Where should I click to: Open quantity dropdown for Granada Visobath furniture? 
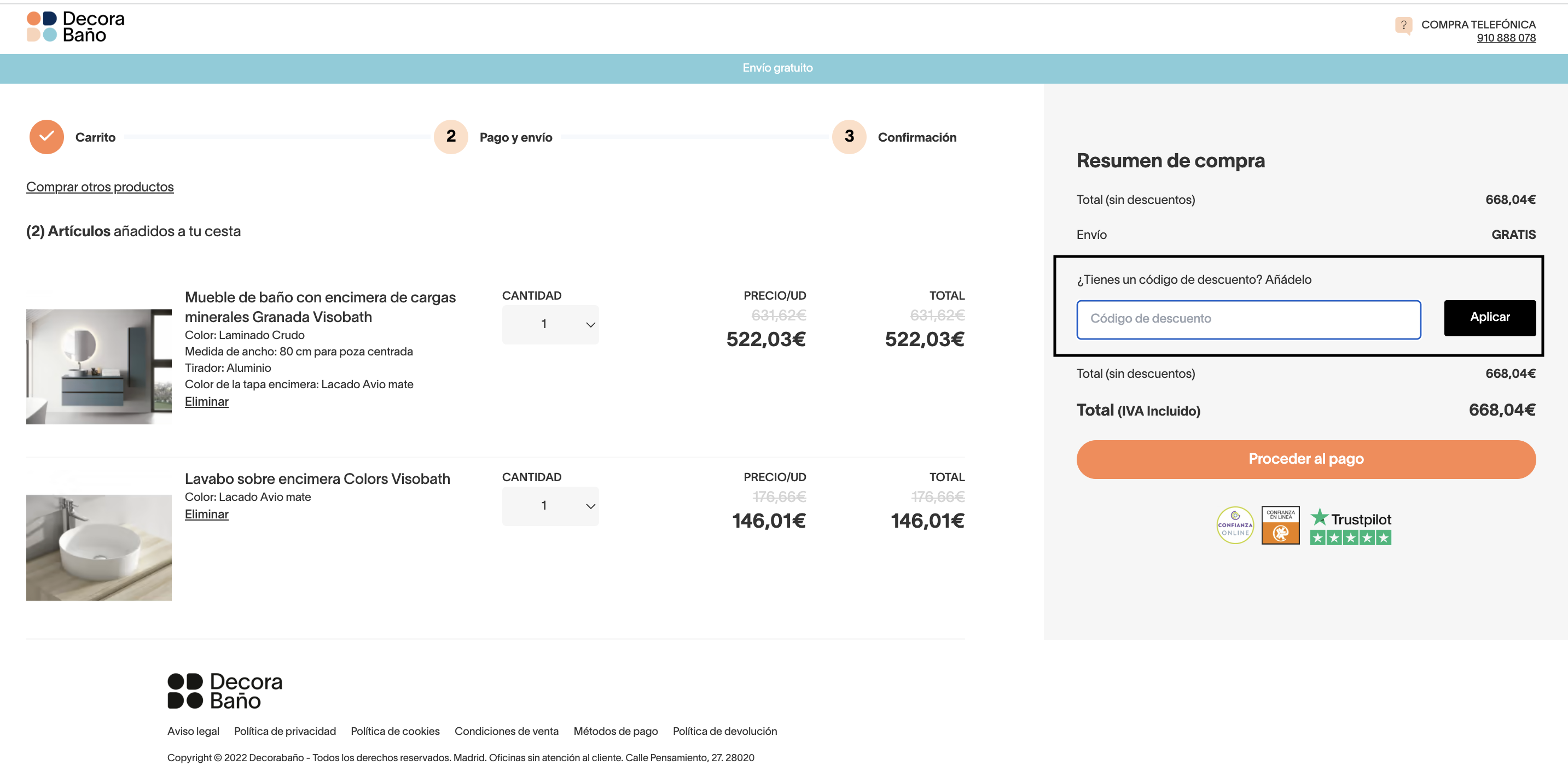(x=550, y=324)
